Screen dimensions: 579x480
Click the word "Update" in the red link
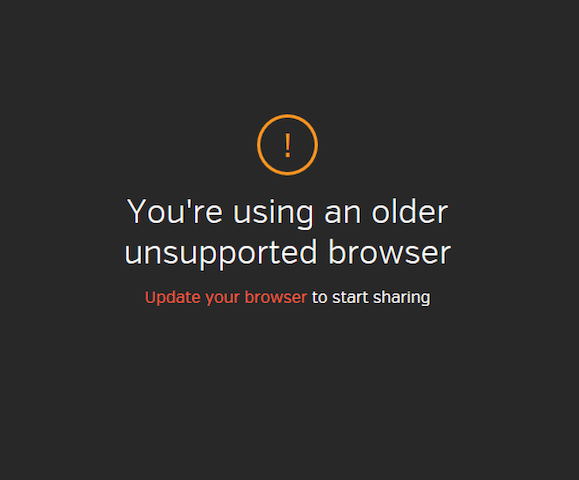tap(173, 298)
